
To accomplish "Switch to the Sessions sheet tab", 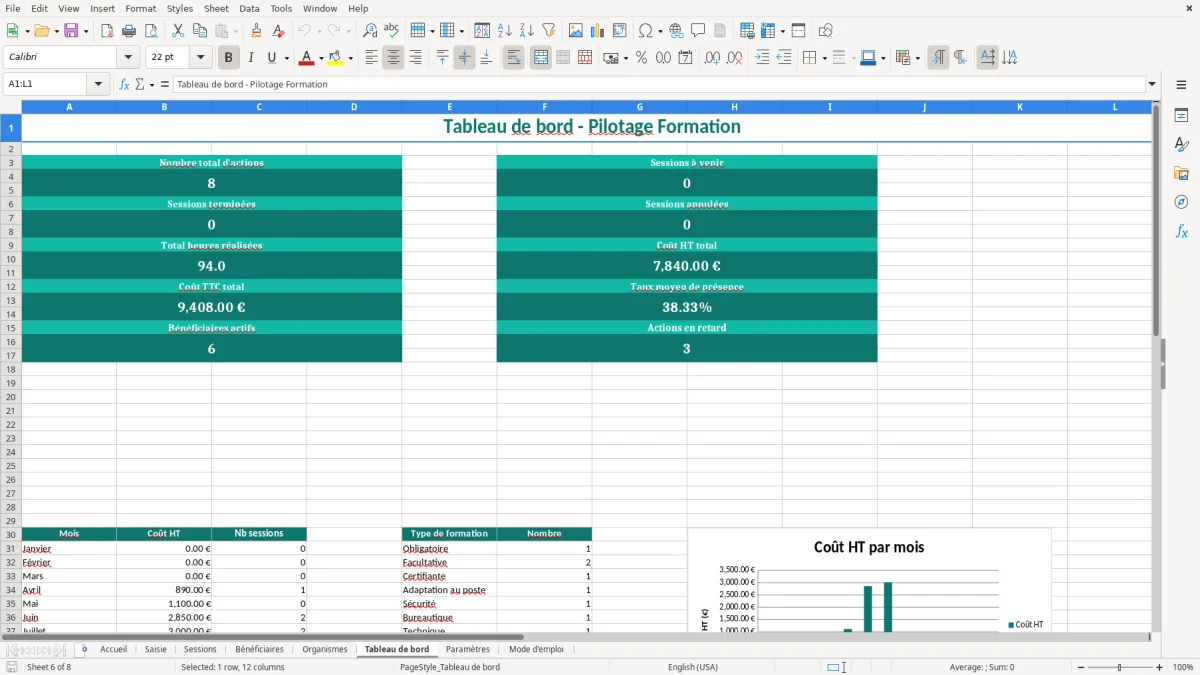I will tap(200, 649).
